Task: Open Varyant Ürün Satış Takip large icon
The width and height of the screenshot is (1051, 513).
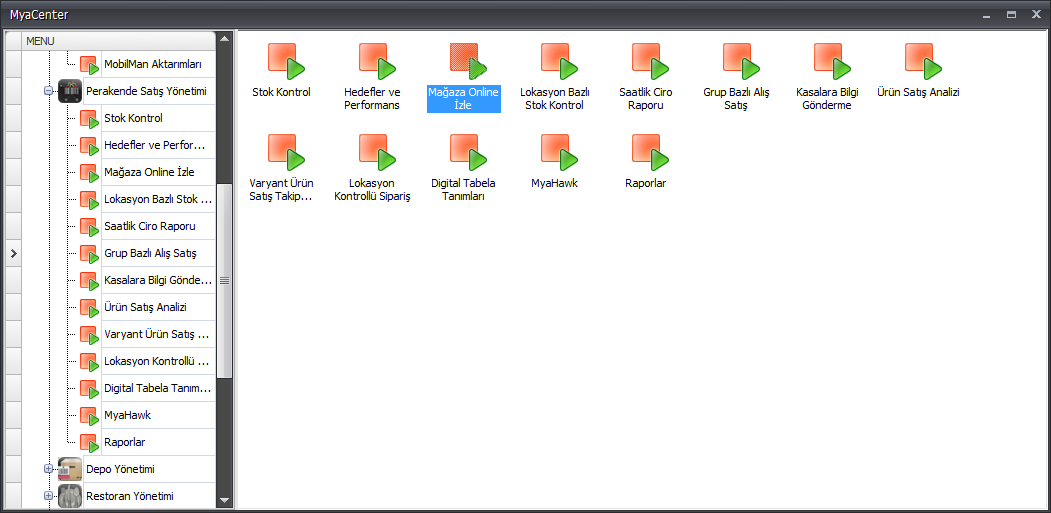Action: click(x=286, y=152)
